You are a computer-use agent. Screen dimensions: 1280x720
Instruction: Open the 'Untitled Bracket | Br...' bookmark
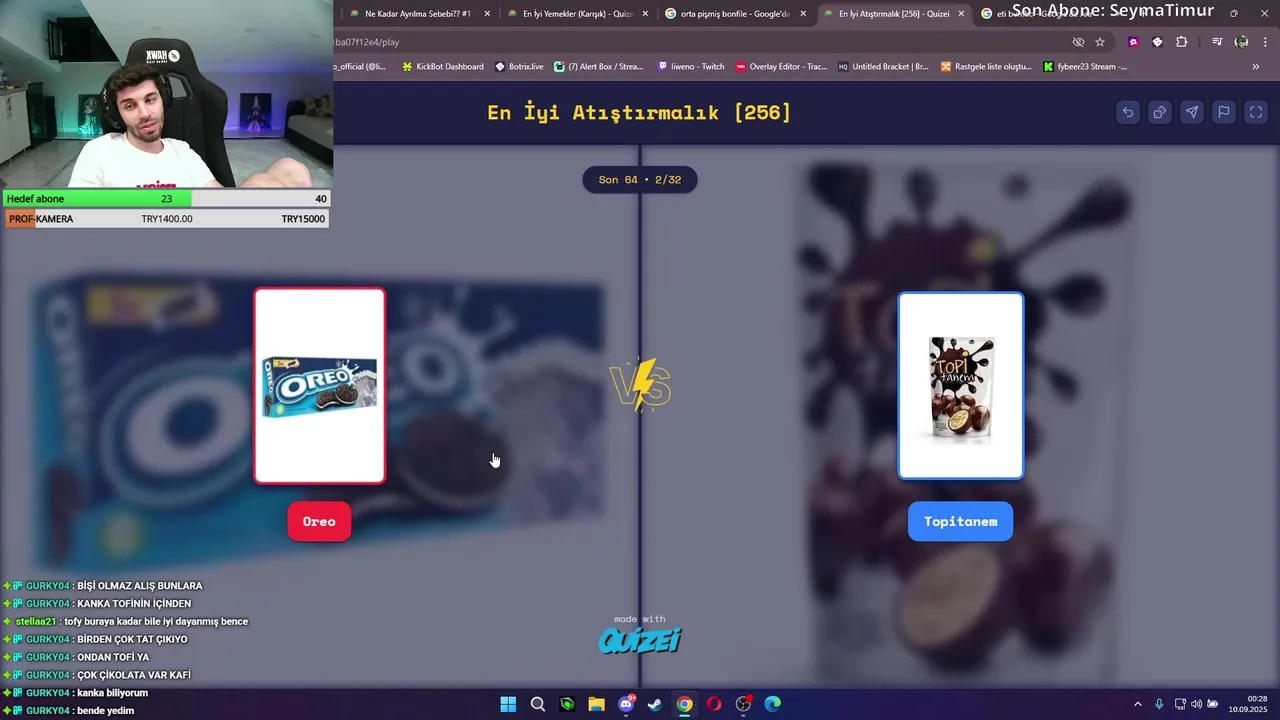pyautogui.click(x=883, y=67)
